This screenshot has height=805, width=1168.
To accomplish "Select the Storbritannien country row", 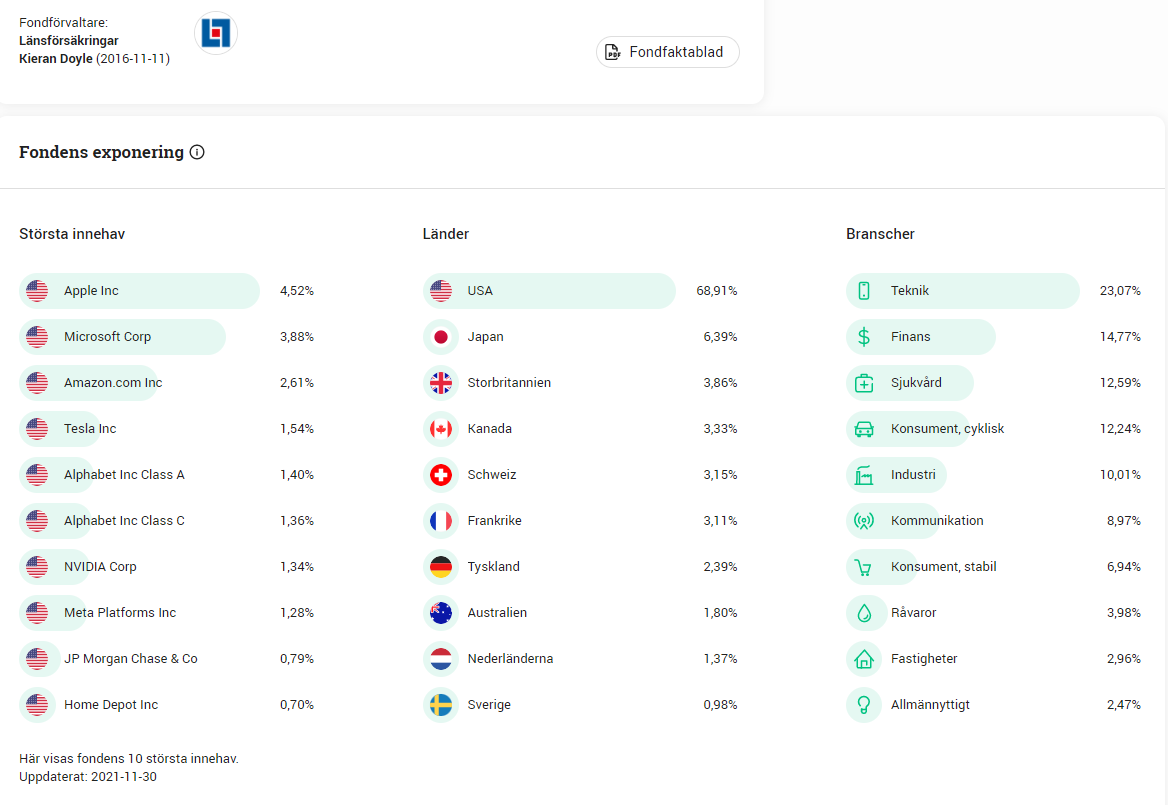I will 509,383.
